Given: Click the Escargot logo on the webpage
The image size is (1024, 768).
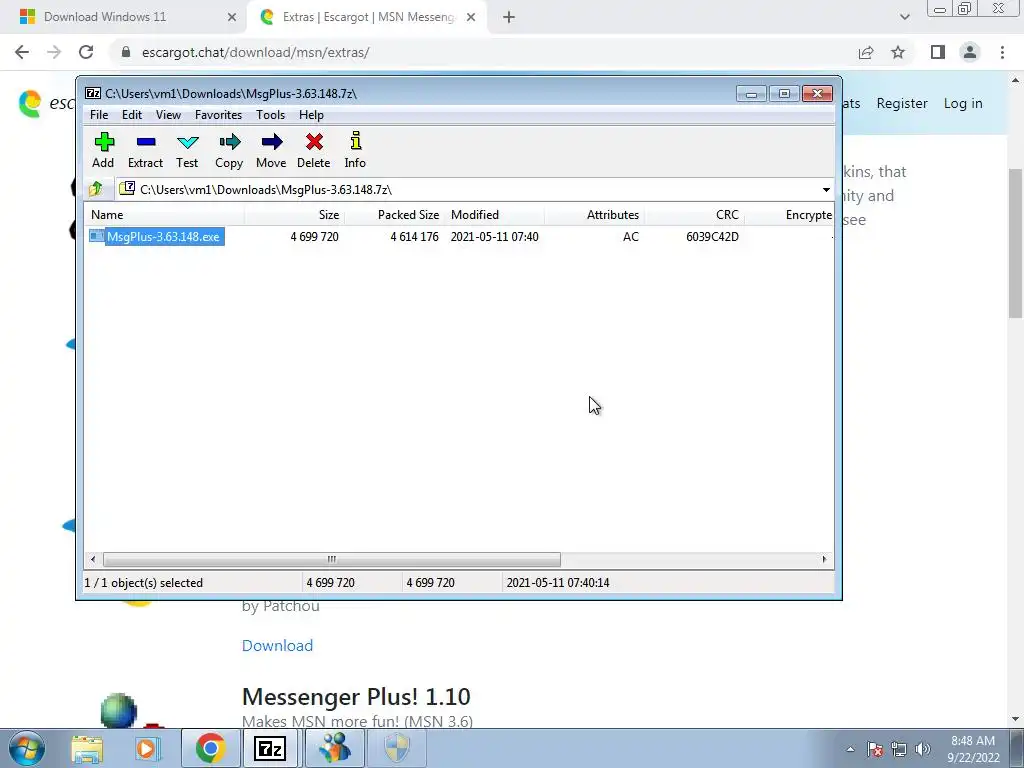Looking at the screenshot, I should coord(30,104).
